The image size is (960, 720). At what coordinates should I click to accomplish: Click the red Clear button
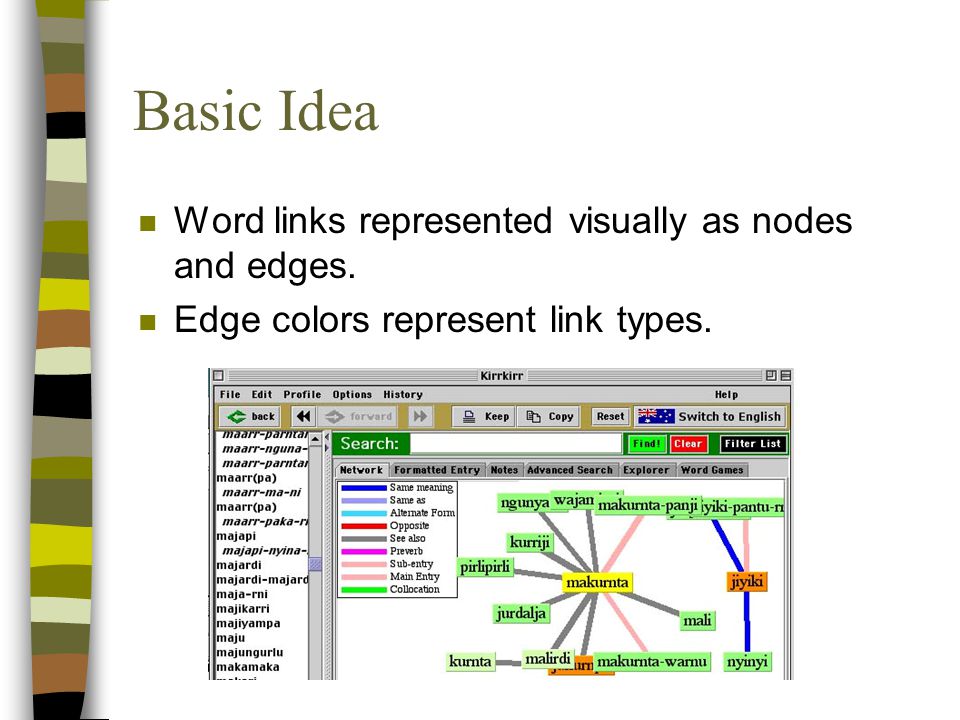click(688, 443)
